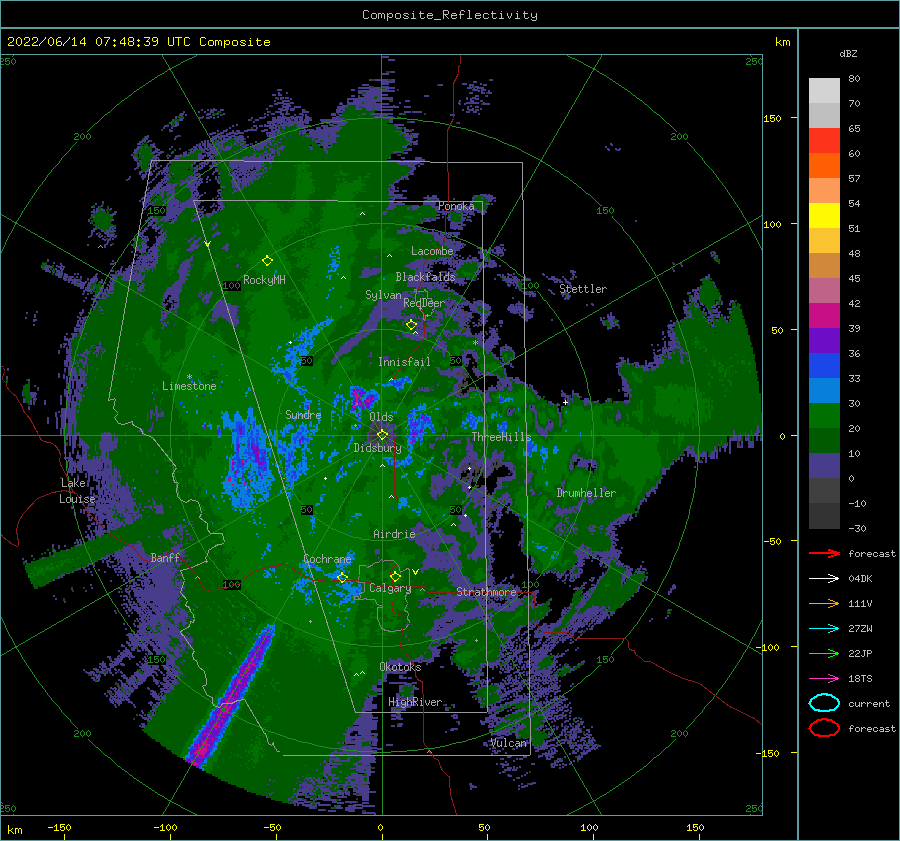Click the yellow diamond marker at Red Deer

(x=411, y=325)
